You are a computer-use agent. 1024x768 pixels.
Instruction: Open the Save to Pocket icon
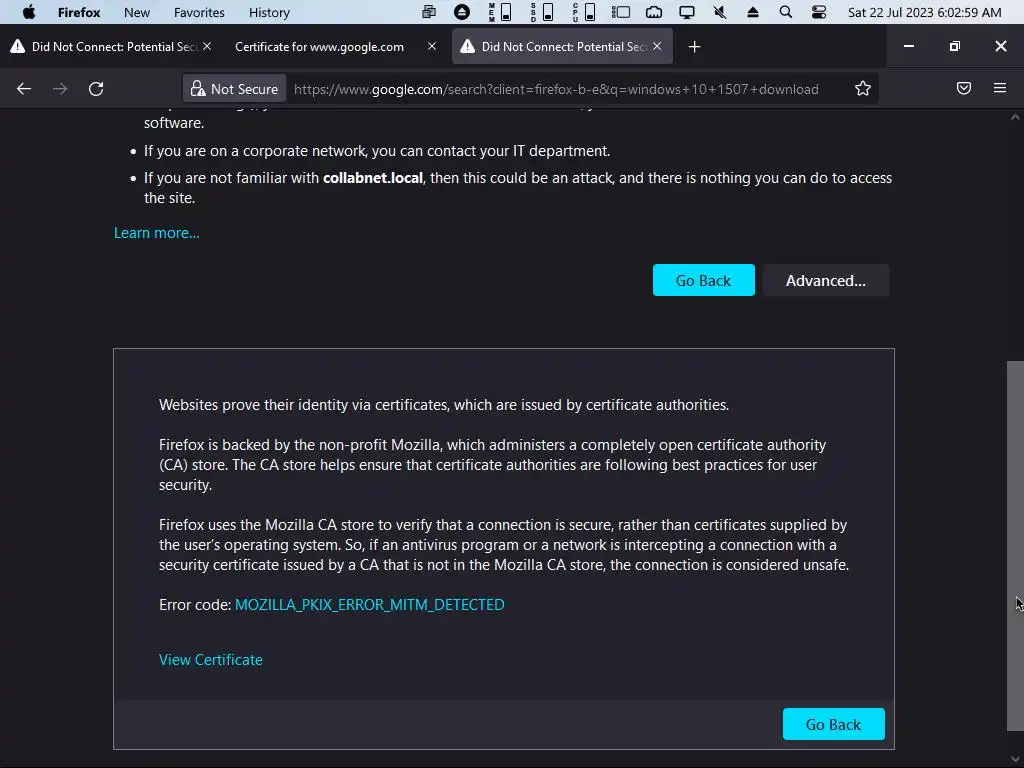pyautogui.click(x=964, y=88)
